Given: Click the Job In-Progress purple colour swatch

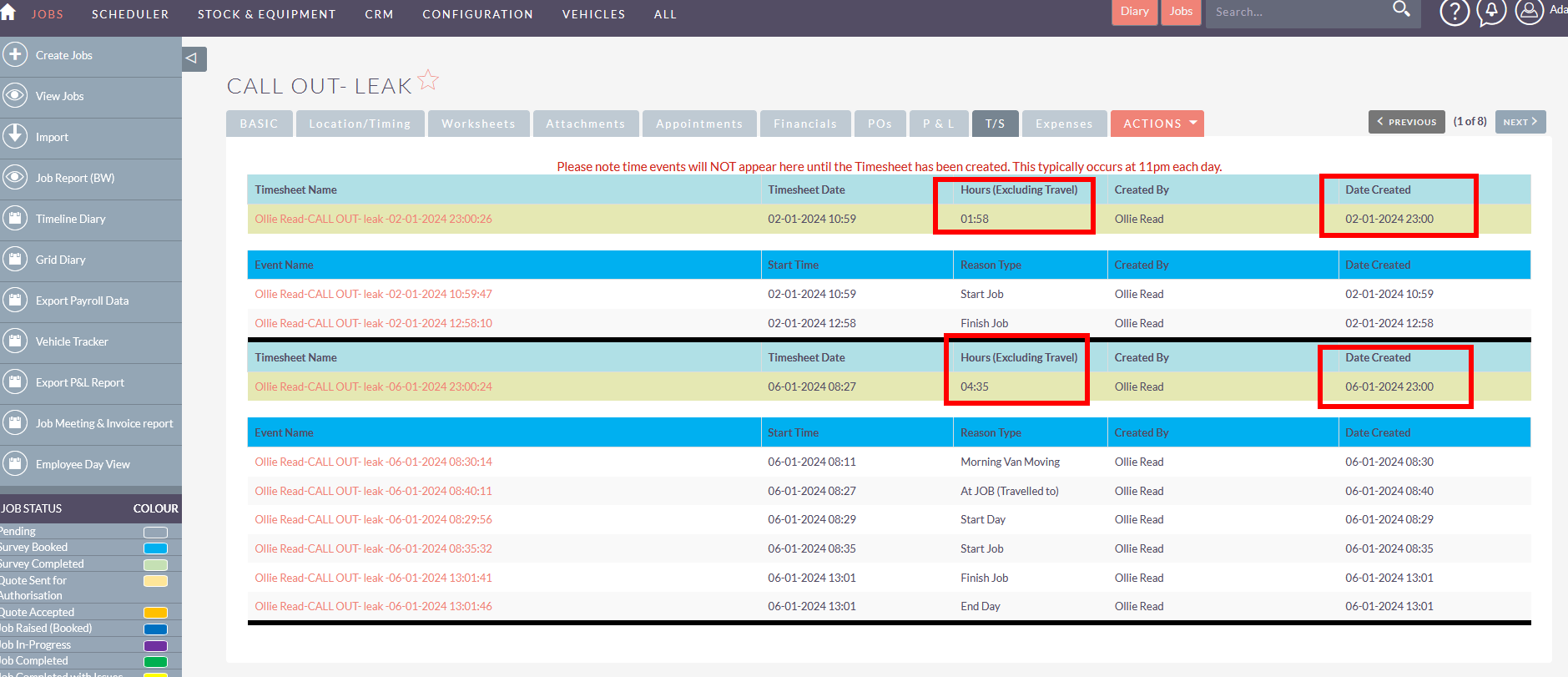Looking at the screenshot, I should [155, 646].
